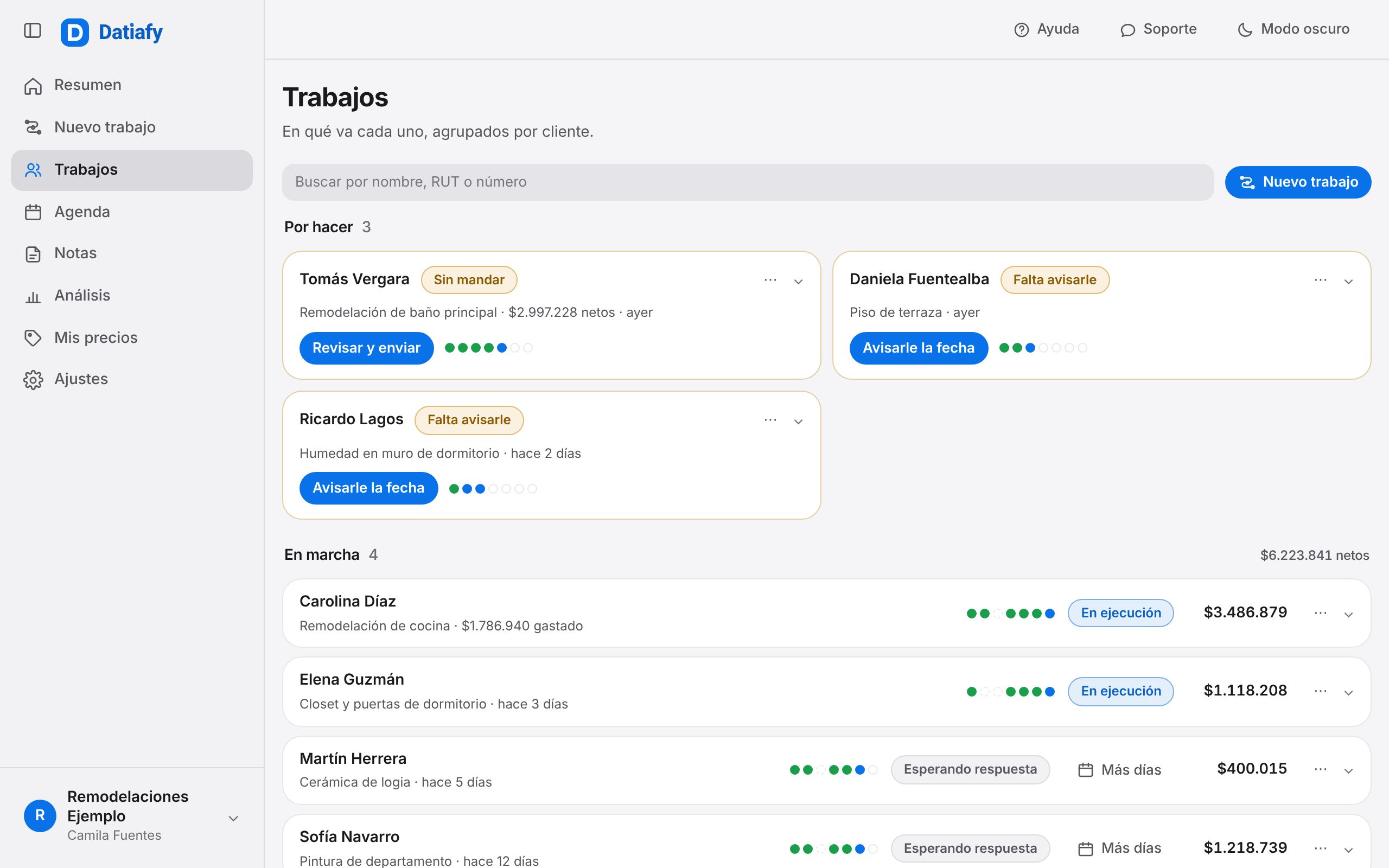The width and height of the screenshot is (1389, 868).
Task: Click Remodelación de cocina description text
Action: coord(374,626)
